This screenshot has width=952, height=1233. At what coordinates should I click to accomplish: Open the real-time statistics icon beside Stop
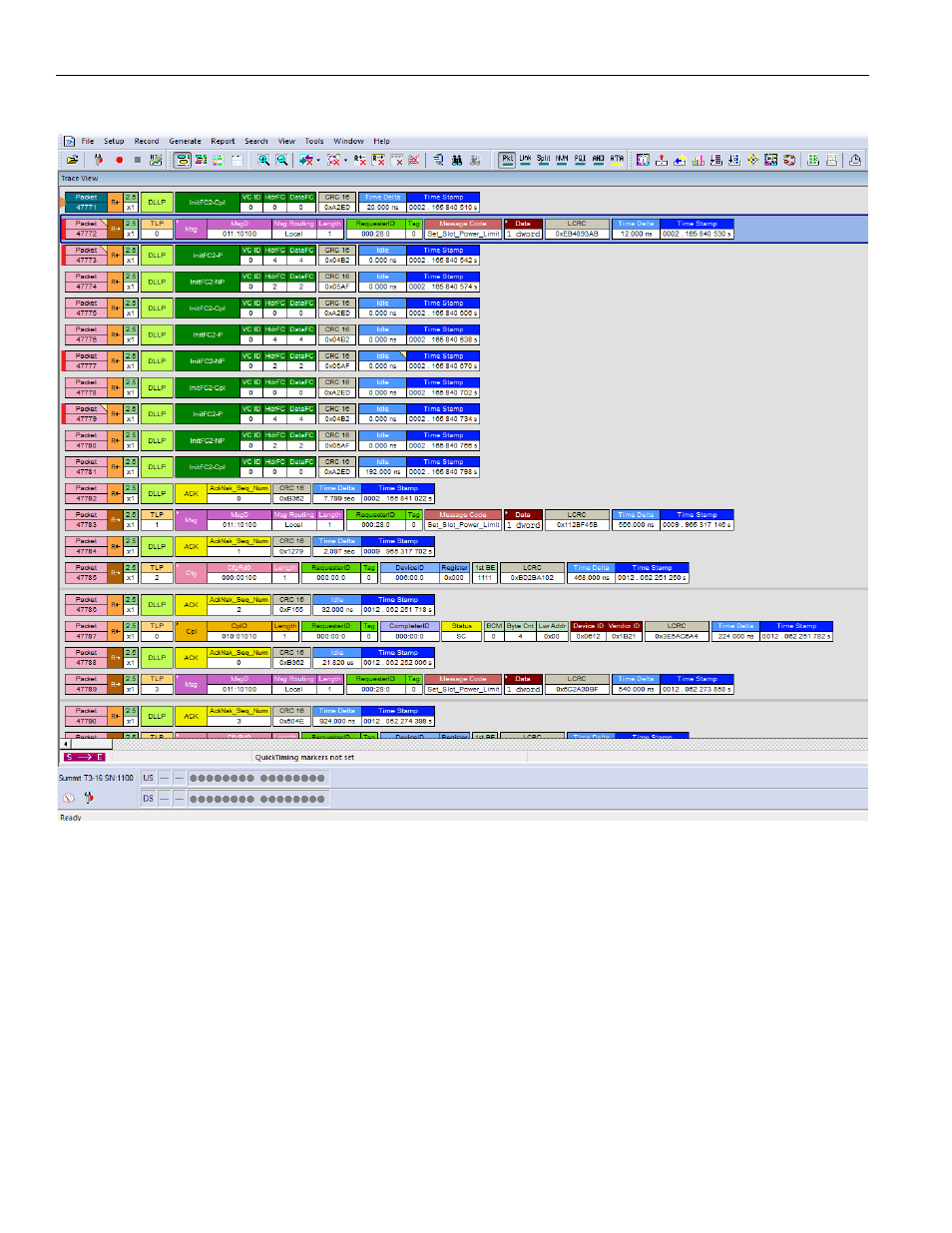[156, 160]
